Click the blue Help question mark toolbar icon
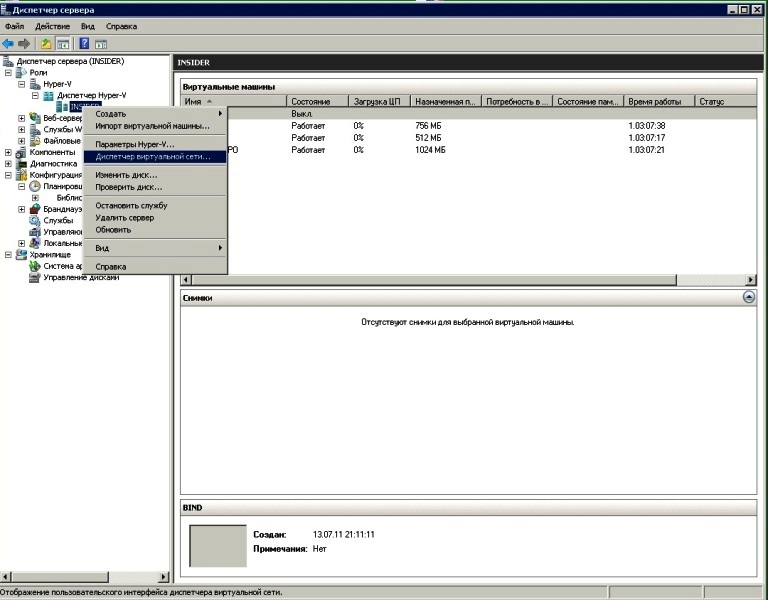 tap(85, 43)
